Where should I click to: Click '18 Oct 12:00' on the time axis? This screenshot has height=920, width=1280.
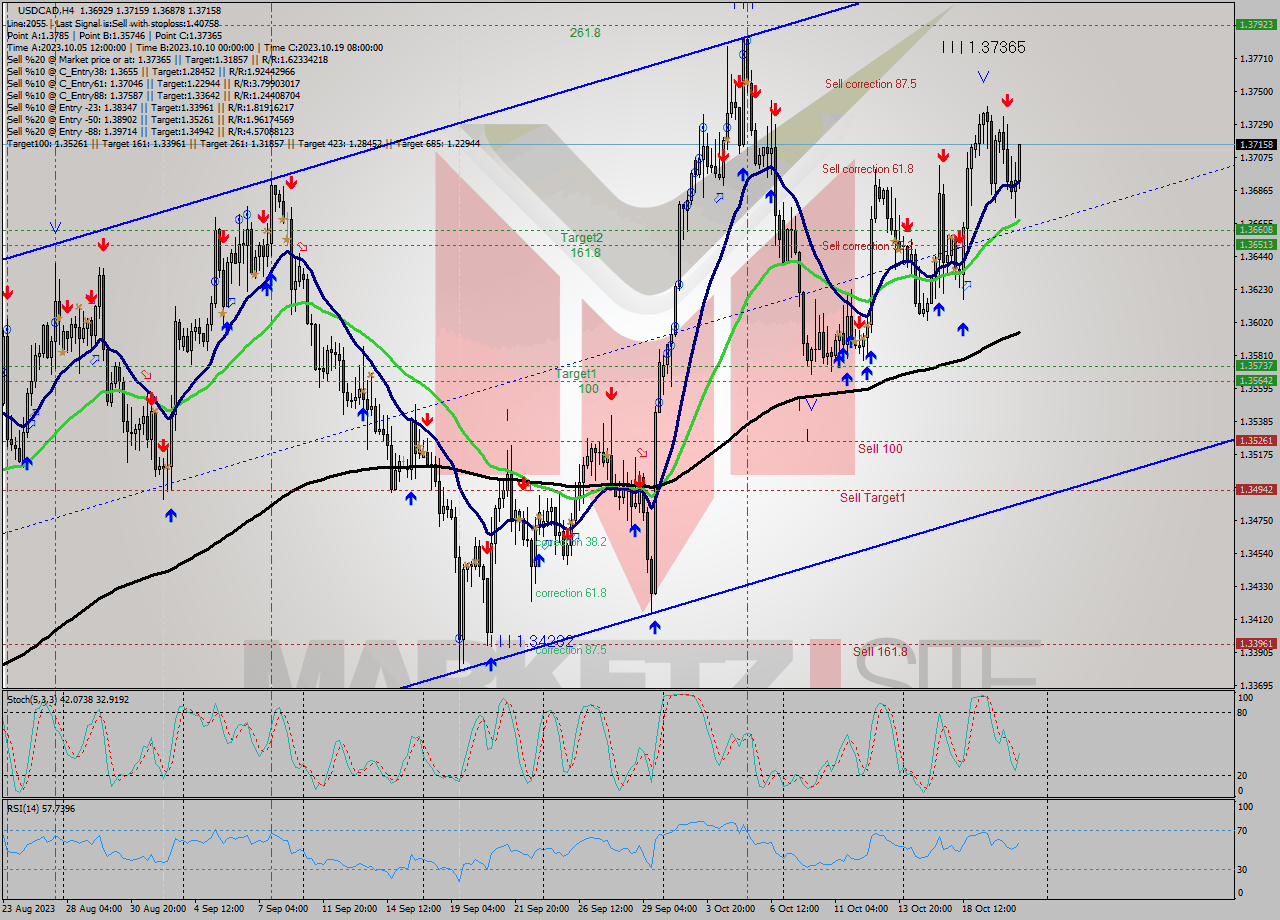990,910
